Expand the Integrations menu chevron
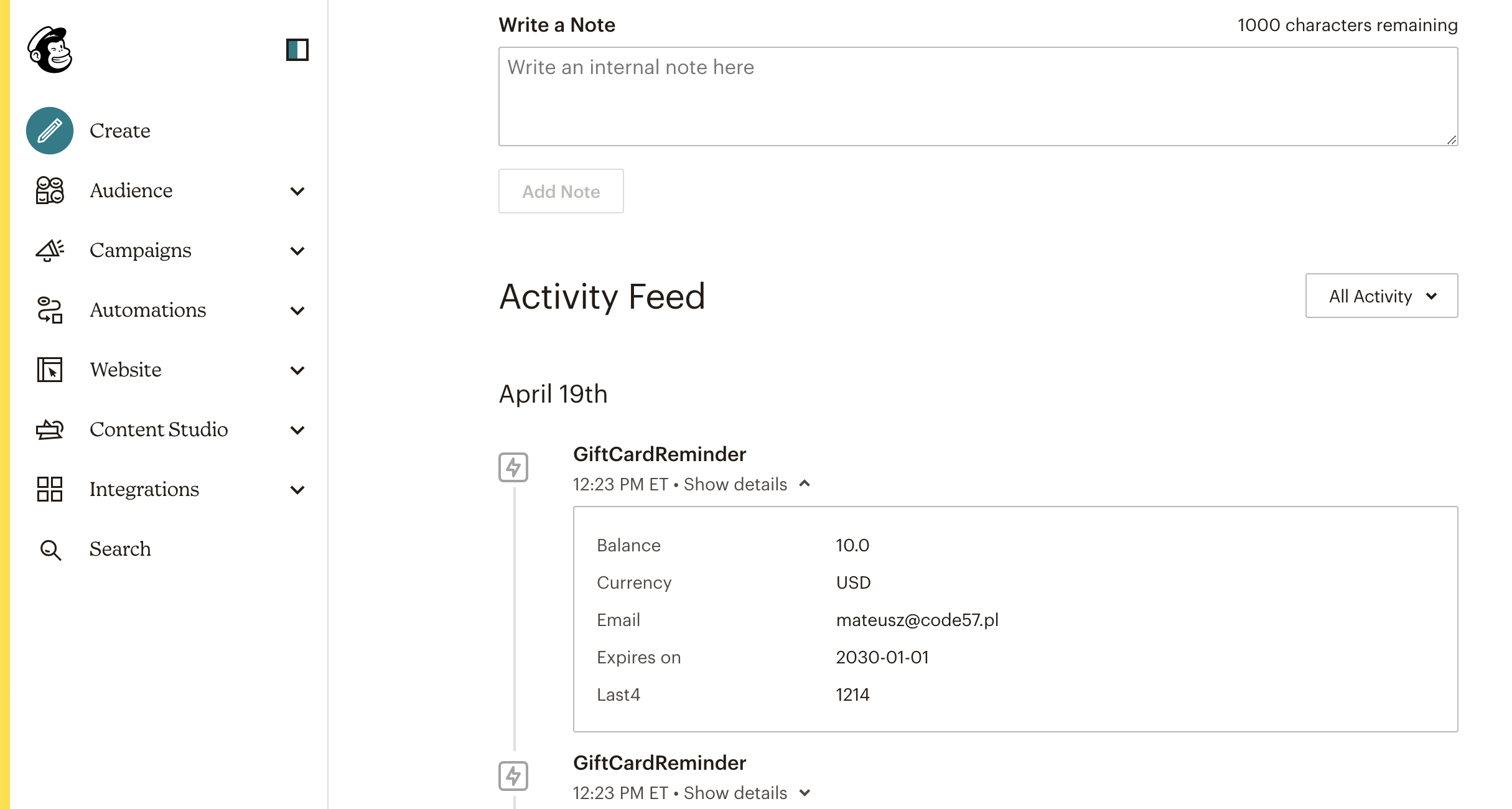This screenshot has height=809, width=1512. click(x=297, y=490)
